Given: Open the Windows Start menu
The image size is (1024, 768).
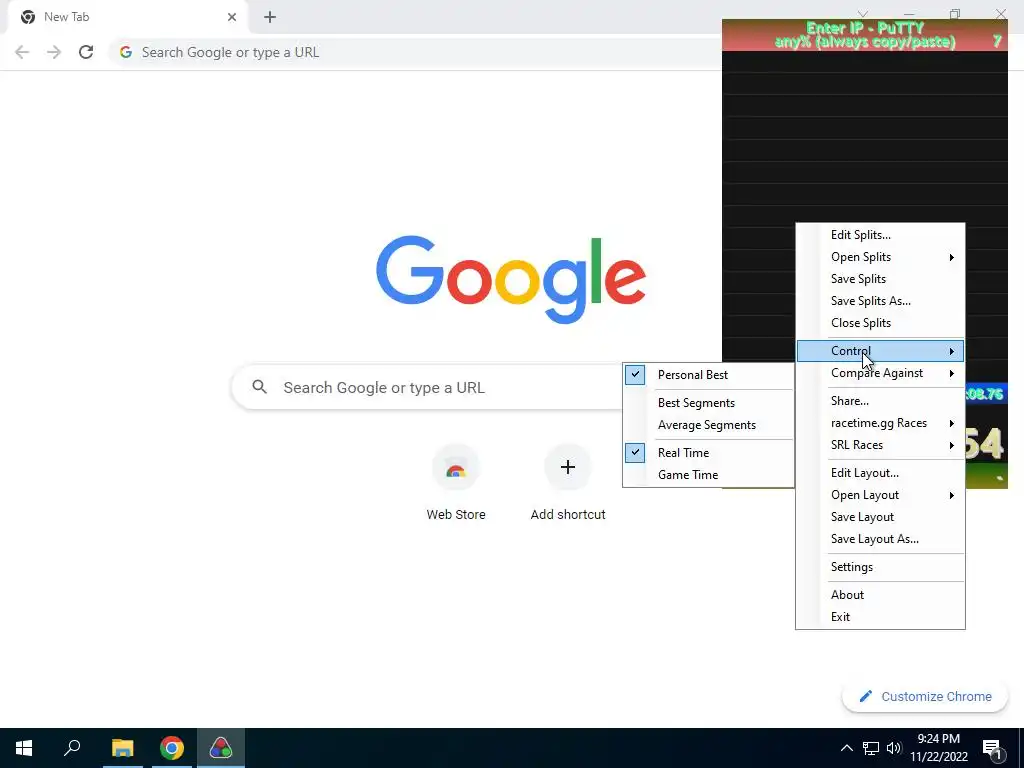Looking at the screenshot, I should pos(24,748).
